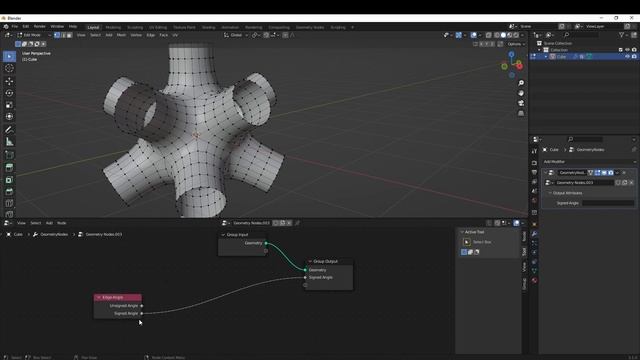This screenshot has width=640, height=360.
Task: Select the Loop Cut tool
Action: [x=9, y=203]
